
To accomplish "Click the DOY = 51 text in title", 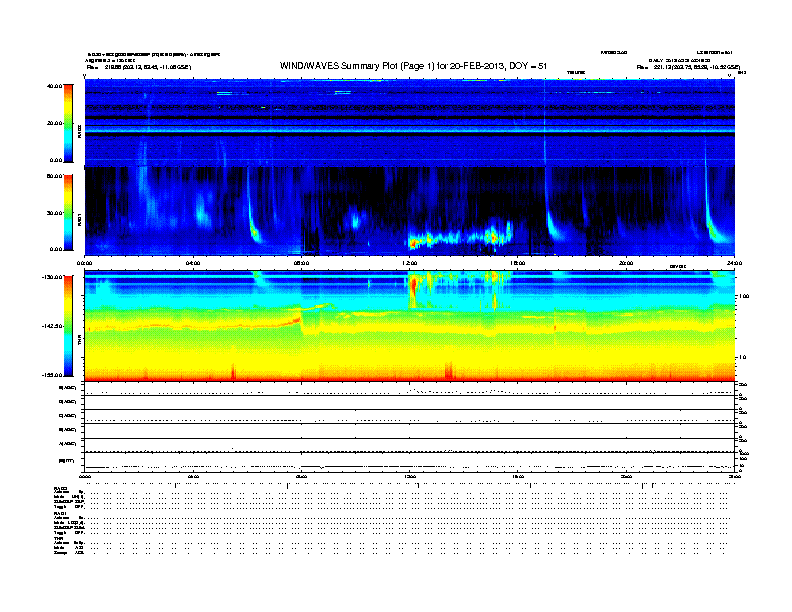I will click(x=528, y=66).
